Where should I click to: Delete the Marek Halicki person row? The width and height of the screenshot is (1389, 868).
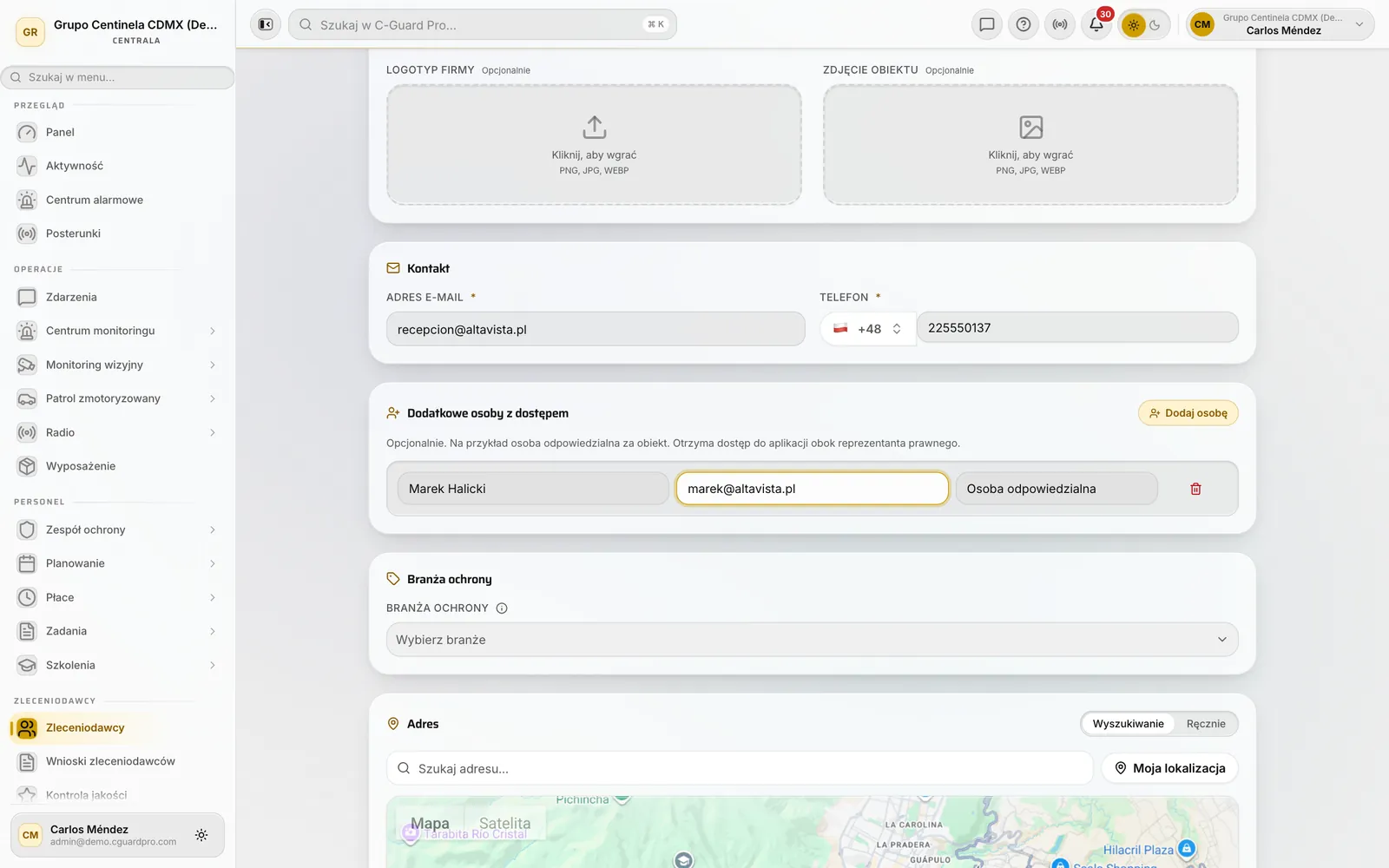click(x=1195, y=489)
